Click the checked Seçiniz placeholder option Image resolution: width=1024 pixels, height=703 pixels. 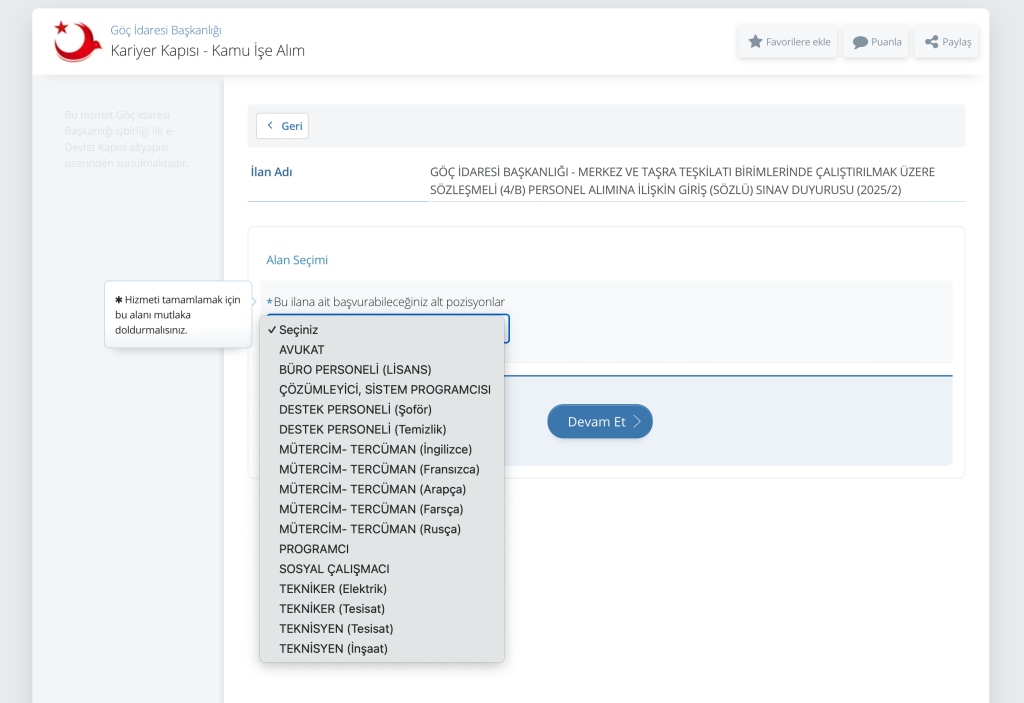pos(298,329)
